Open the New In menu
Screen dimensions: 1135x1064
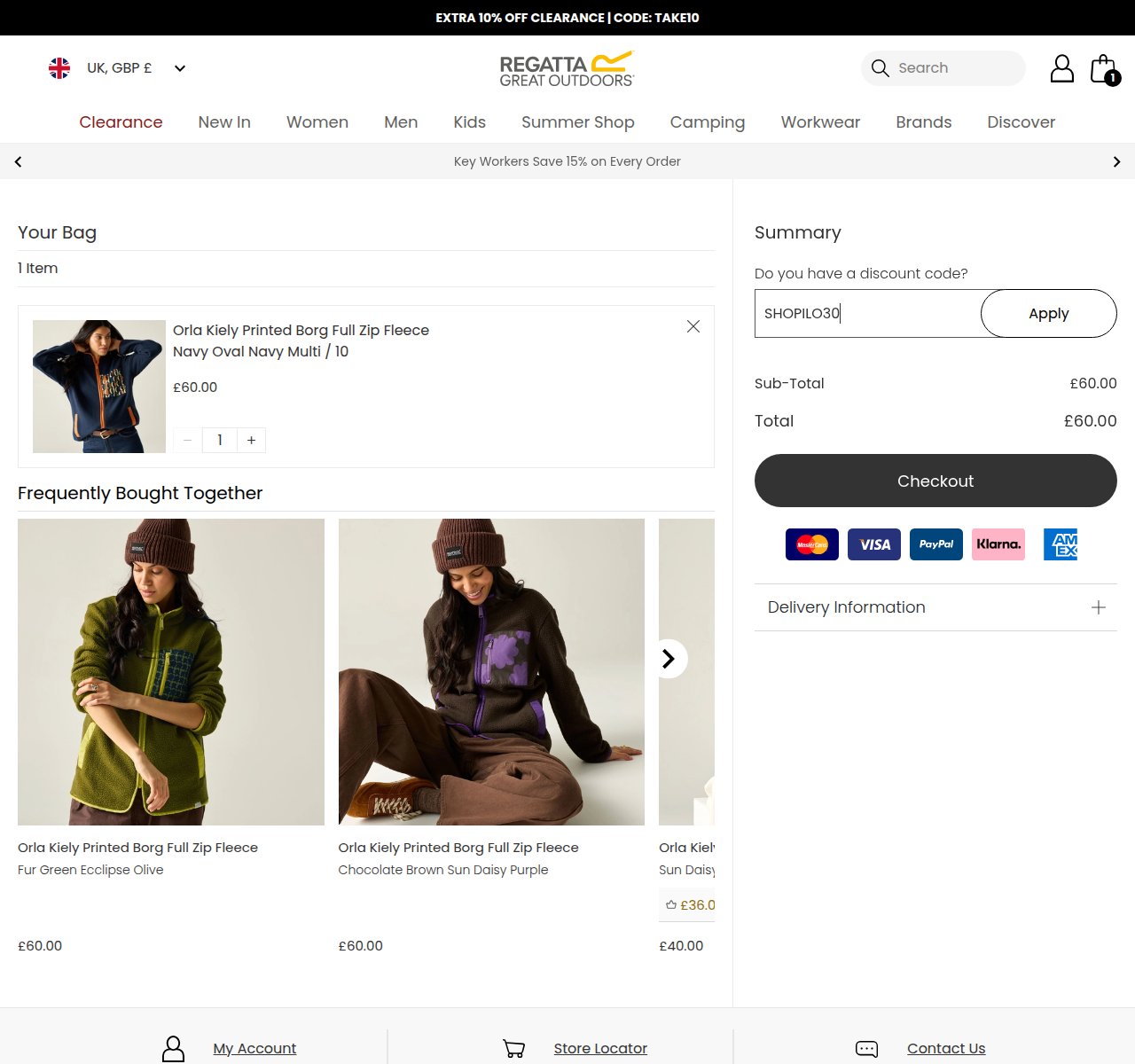224,122
